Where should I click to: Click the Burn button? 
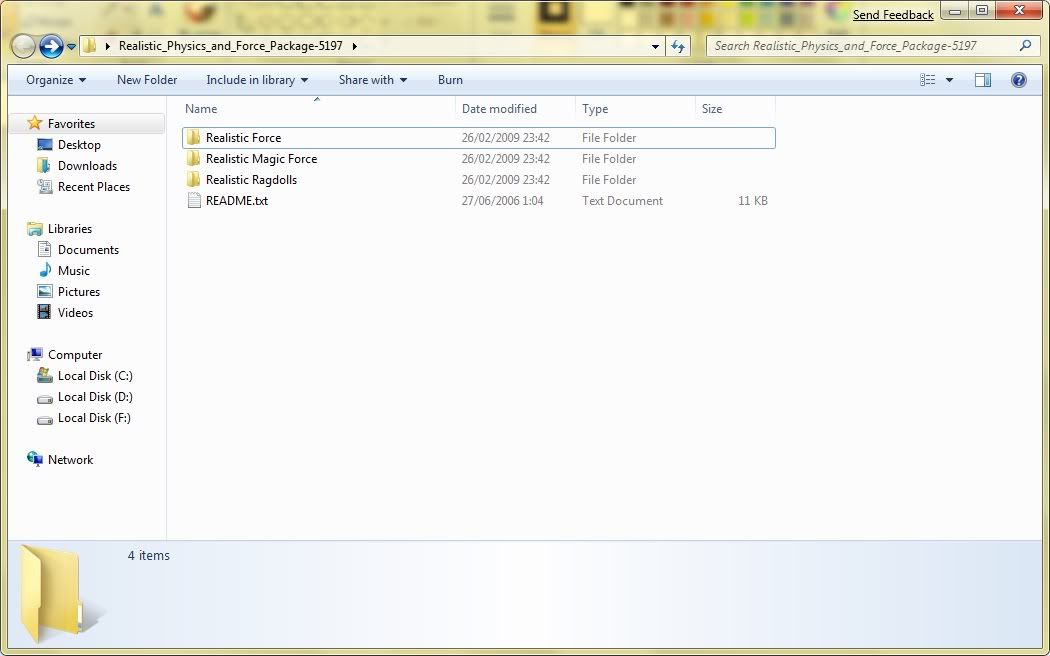tap(450, 80)
